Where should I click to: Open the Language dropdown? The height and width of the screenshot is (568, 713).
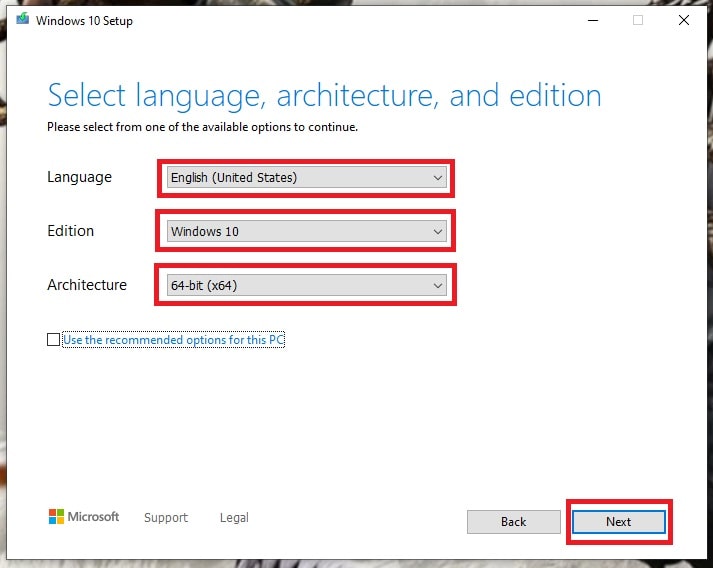306,177
